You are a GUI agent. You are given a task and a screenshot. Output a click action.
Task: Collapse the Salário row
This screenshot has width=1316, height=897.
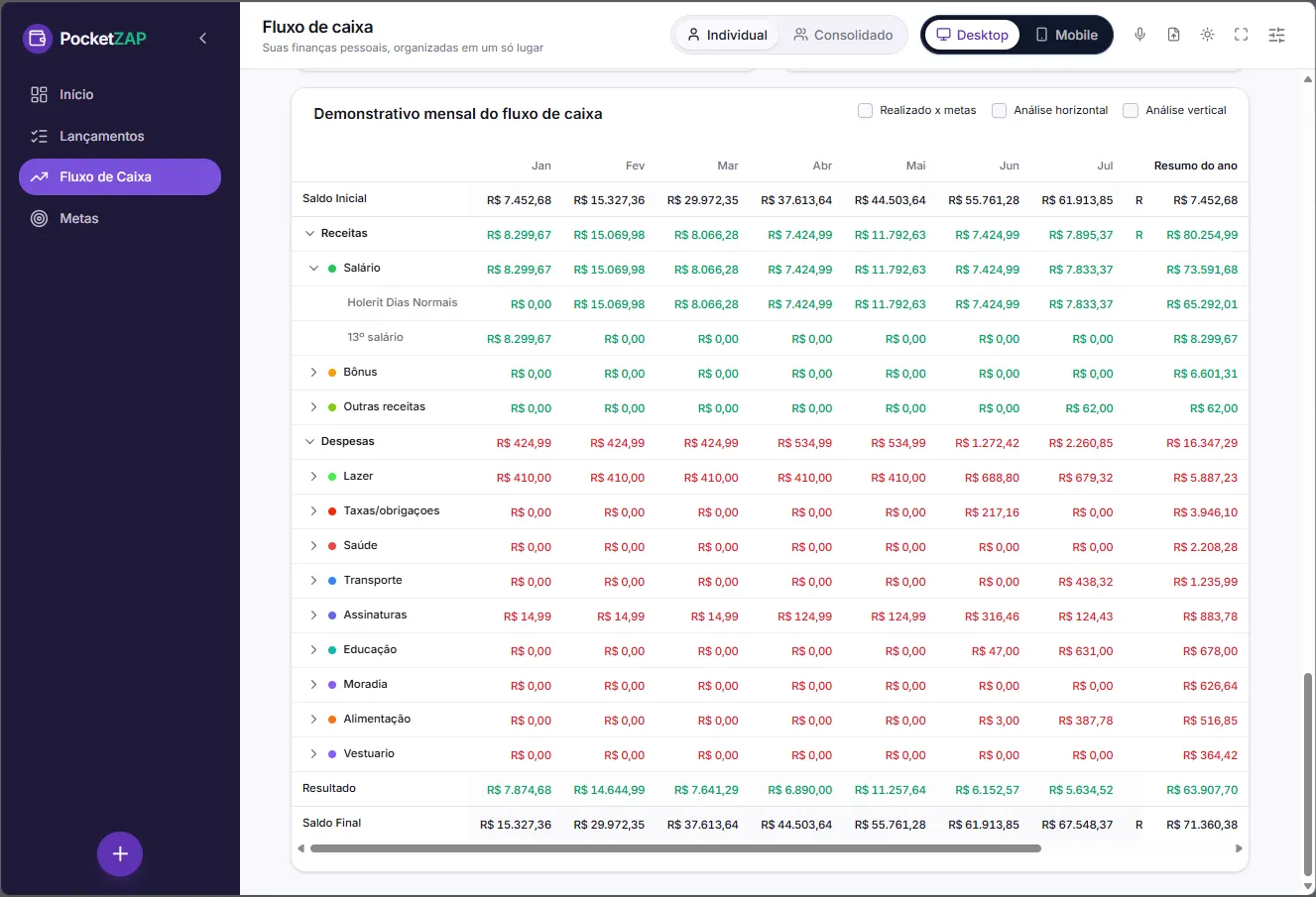coord(314,269)
